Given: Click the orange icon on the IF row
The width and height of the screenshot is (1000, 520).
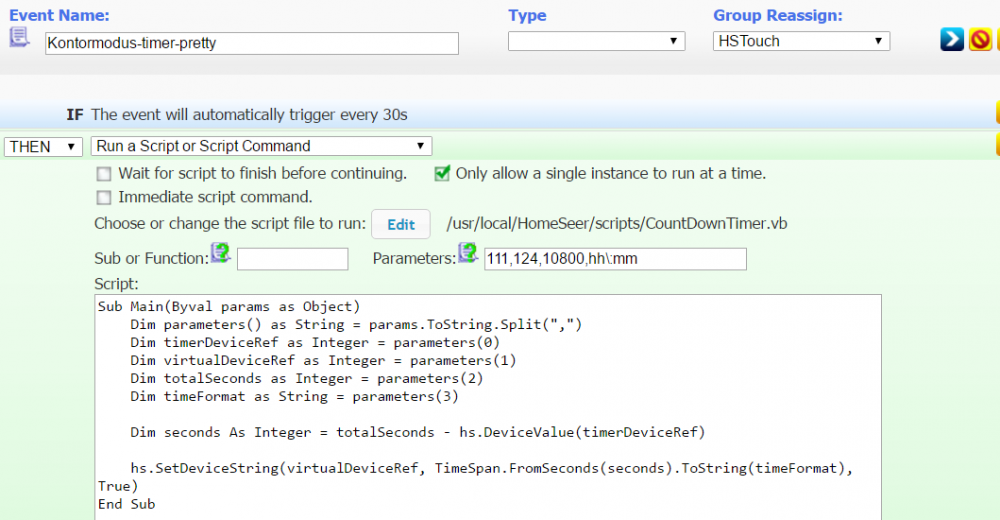Looking at the screenshot, I should [x=996, y=112].
